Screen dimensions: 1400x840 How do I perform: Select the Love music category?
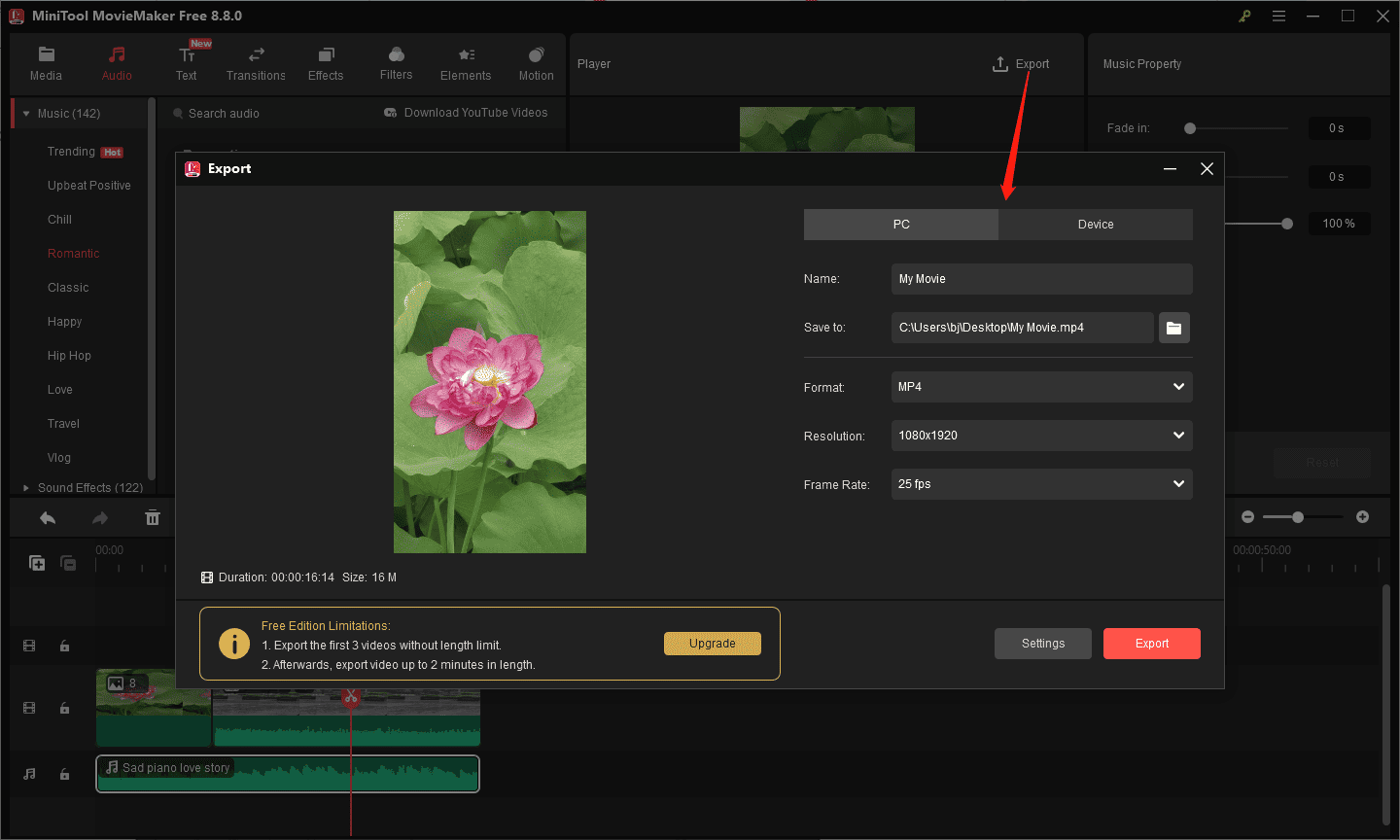60,390
